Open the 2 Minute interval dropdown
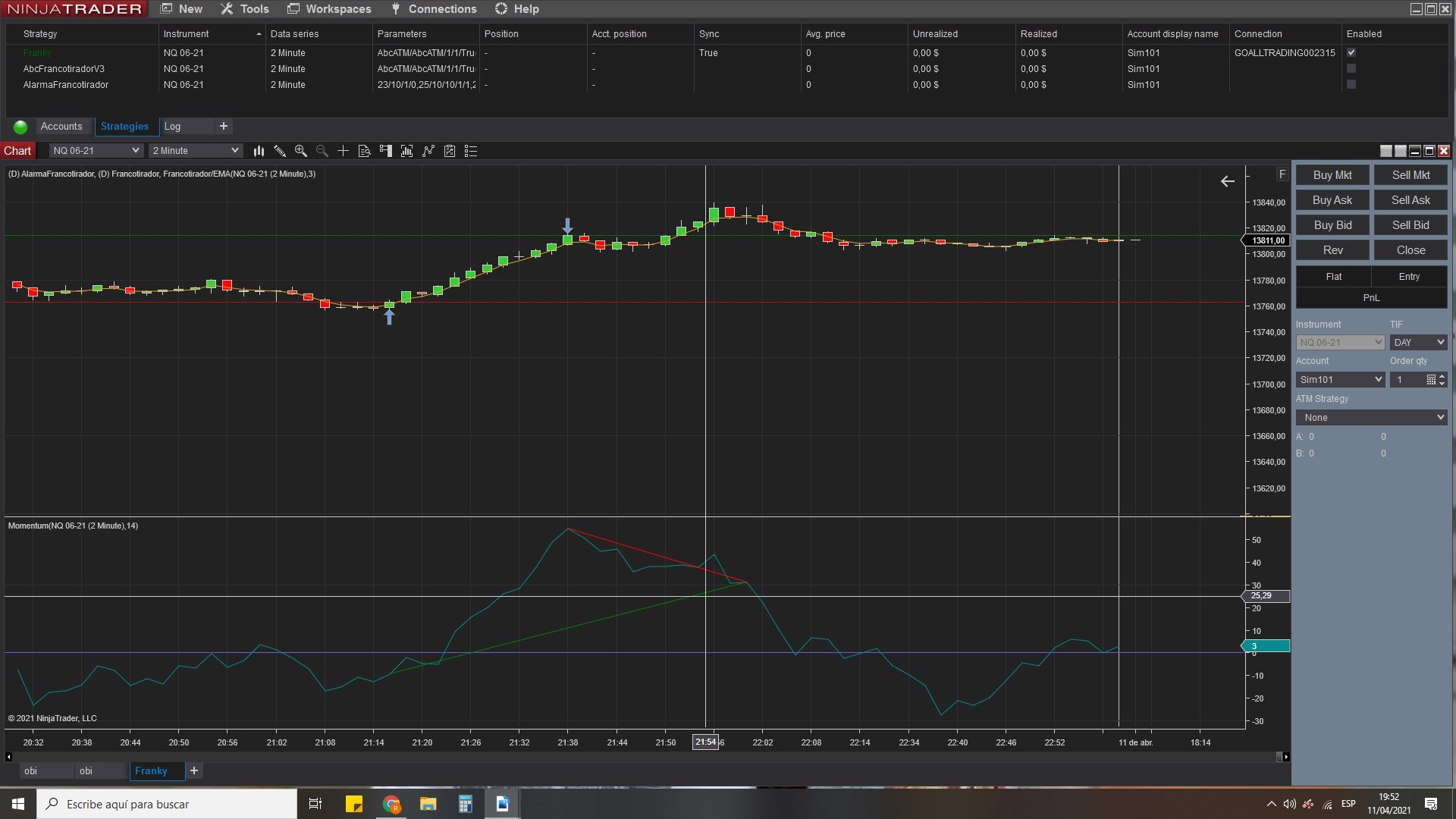 click(195, 151)
